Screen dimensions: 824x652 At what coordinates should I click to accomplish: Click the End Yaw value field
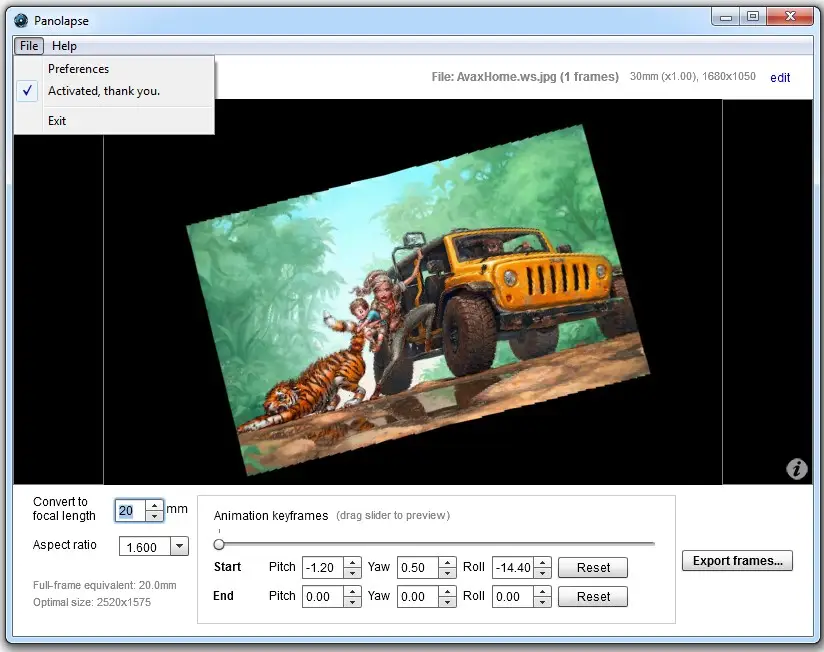pyautogui.click(x=418, y=596)
